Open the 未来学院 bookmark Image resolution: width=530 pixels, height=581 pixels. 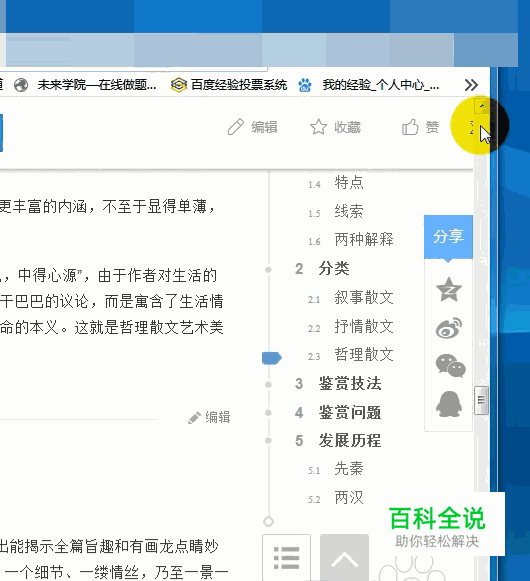(x=85, y=85)
